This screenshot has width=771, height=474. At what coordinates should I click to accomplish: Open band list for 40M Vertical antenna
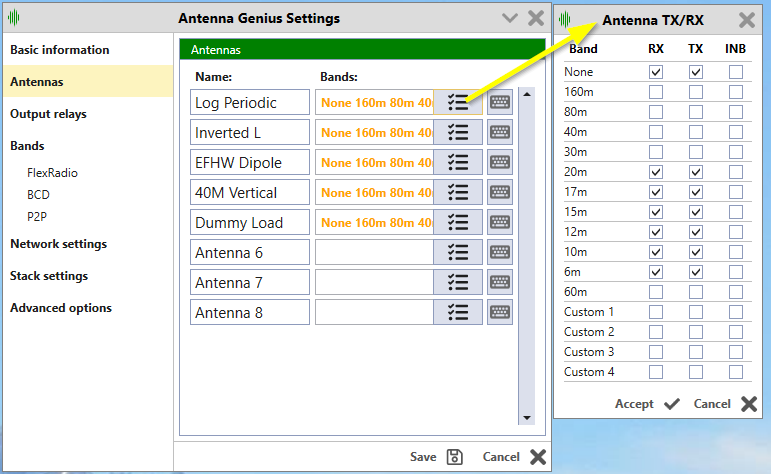tap(458, 192)
